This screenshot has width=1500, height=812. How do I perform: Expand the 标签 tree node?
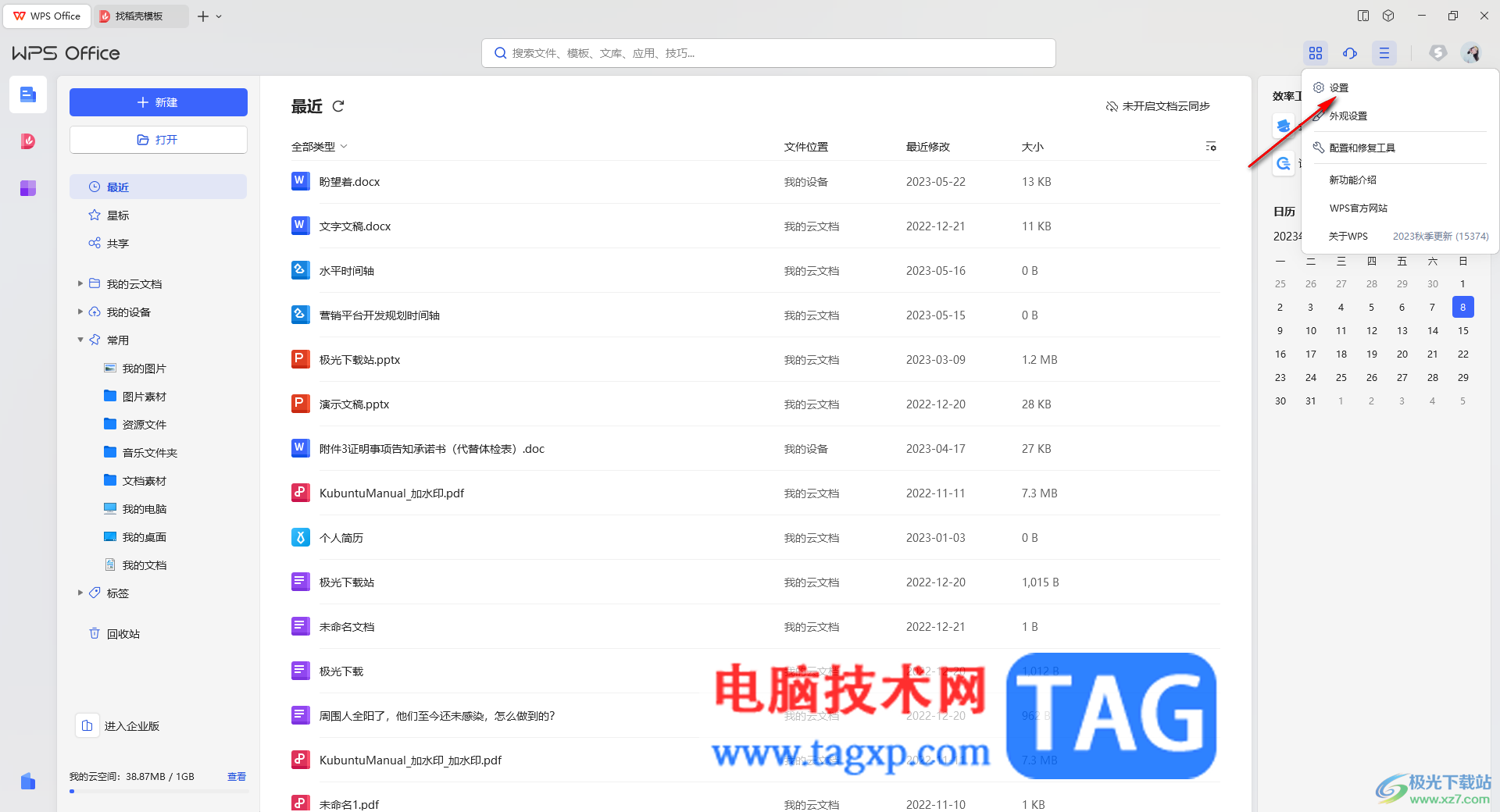80,593
